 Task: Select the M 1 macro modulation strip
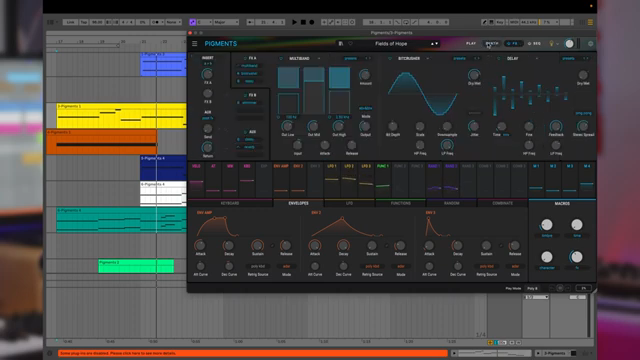tap(536, 179)
